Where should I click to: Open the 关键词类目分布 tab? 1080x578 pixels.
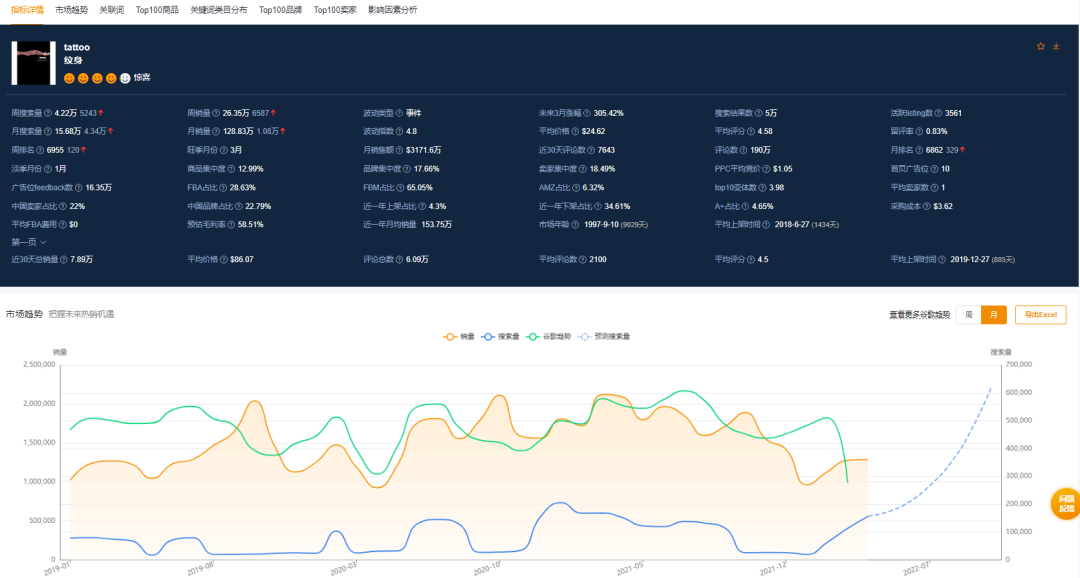click(x=218, y=10)
